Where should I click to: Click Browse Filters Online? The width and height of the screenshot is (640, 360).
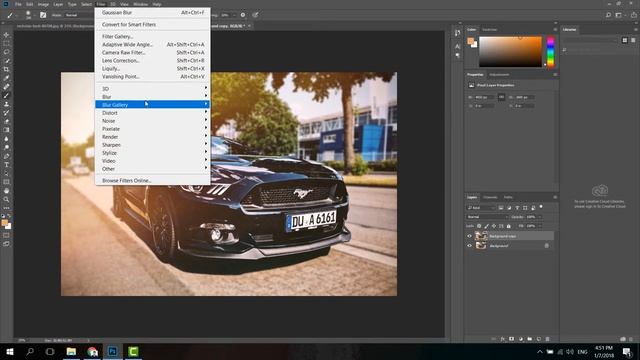click(x=152, y=180)
